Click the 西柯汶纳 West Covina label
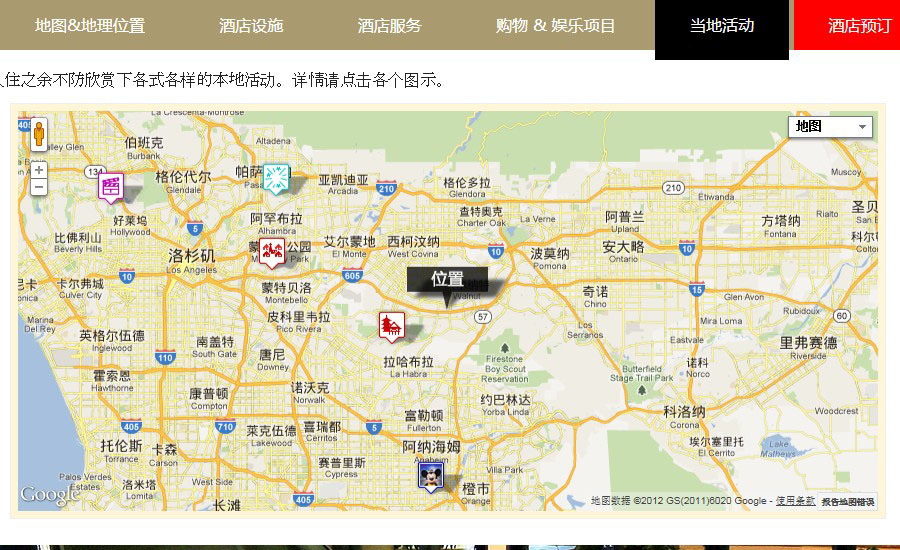 tap(413, 247)
